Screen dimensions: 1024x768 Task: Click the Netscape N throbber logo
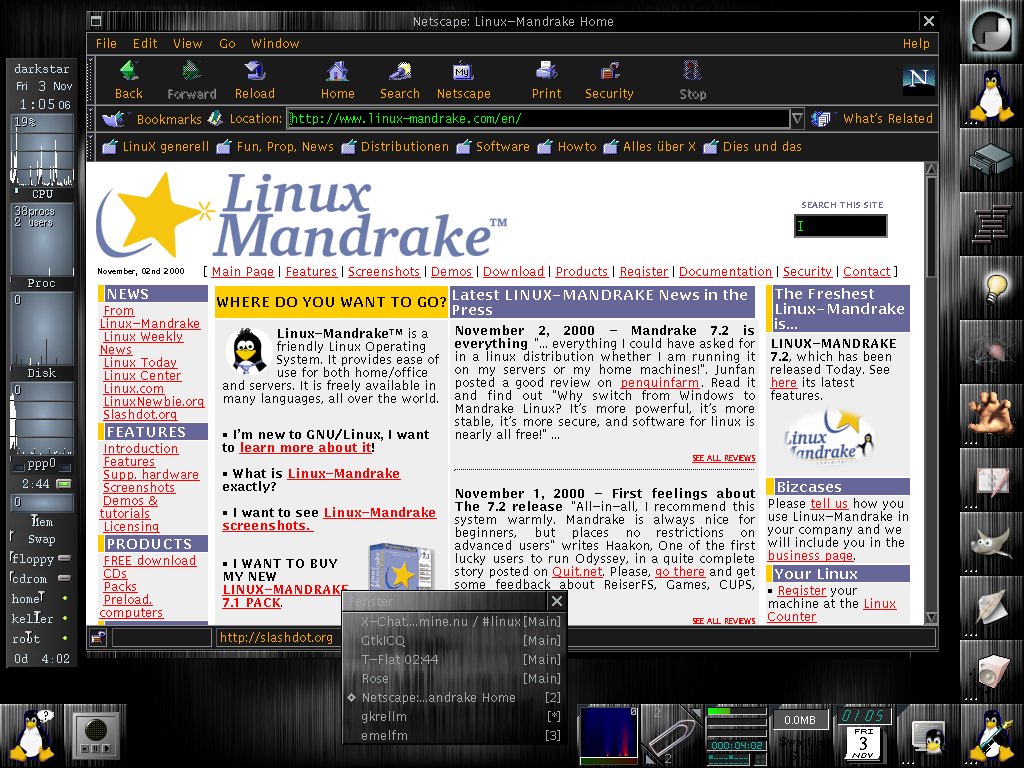(x=918, y=80)
